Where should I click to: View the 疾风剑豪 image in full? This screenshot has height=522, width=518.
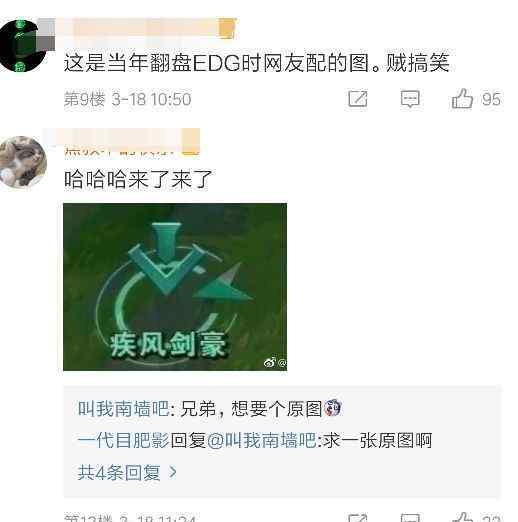(175, 287)
